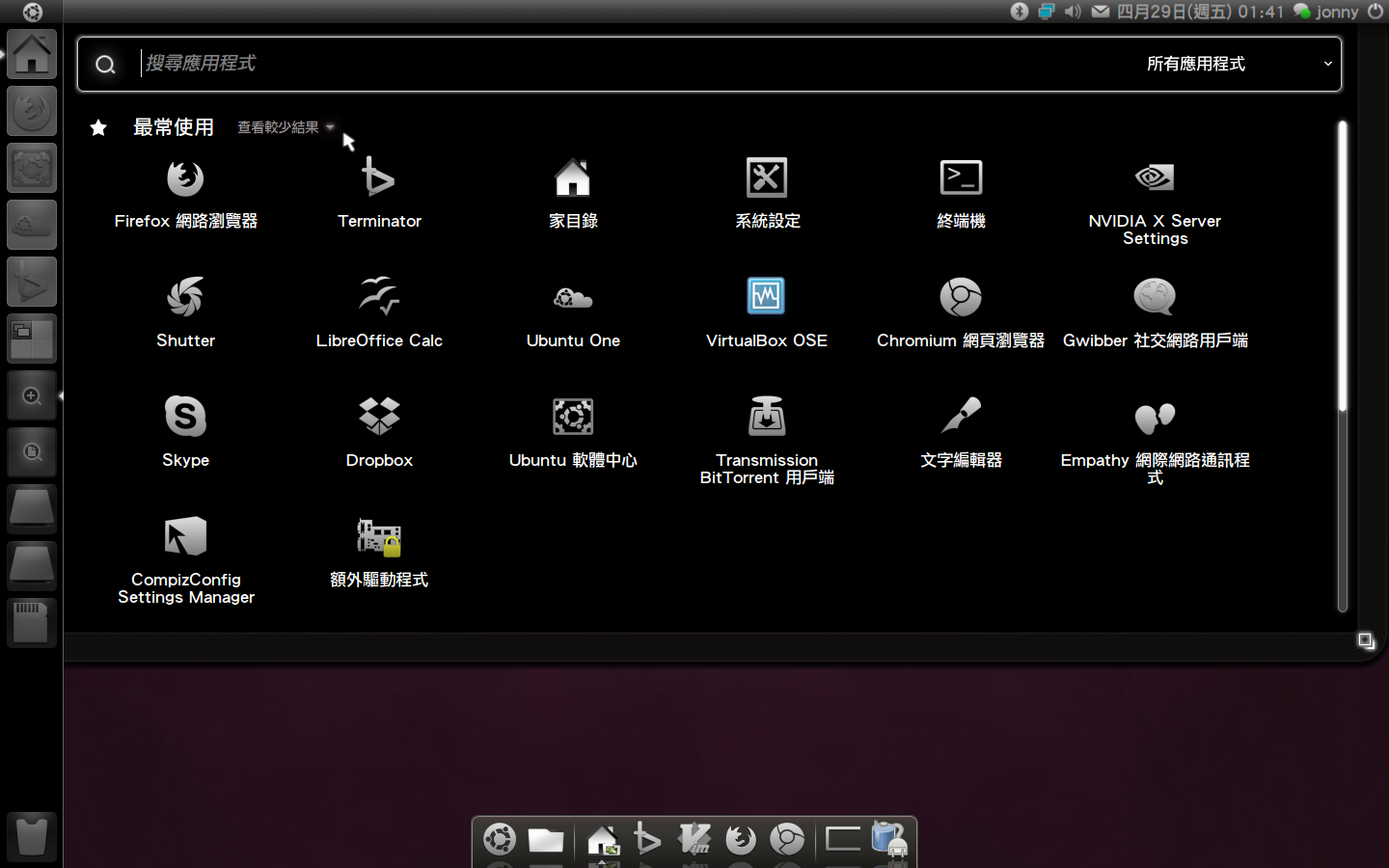Click the Firefox icon in the left launcher
Screen dimensions: 1389x868
pos(32,112)
